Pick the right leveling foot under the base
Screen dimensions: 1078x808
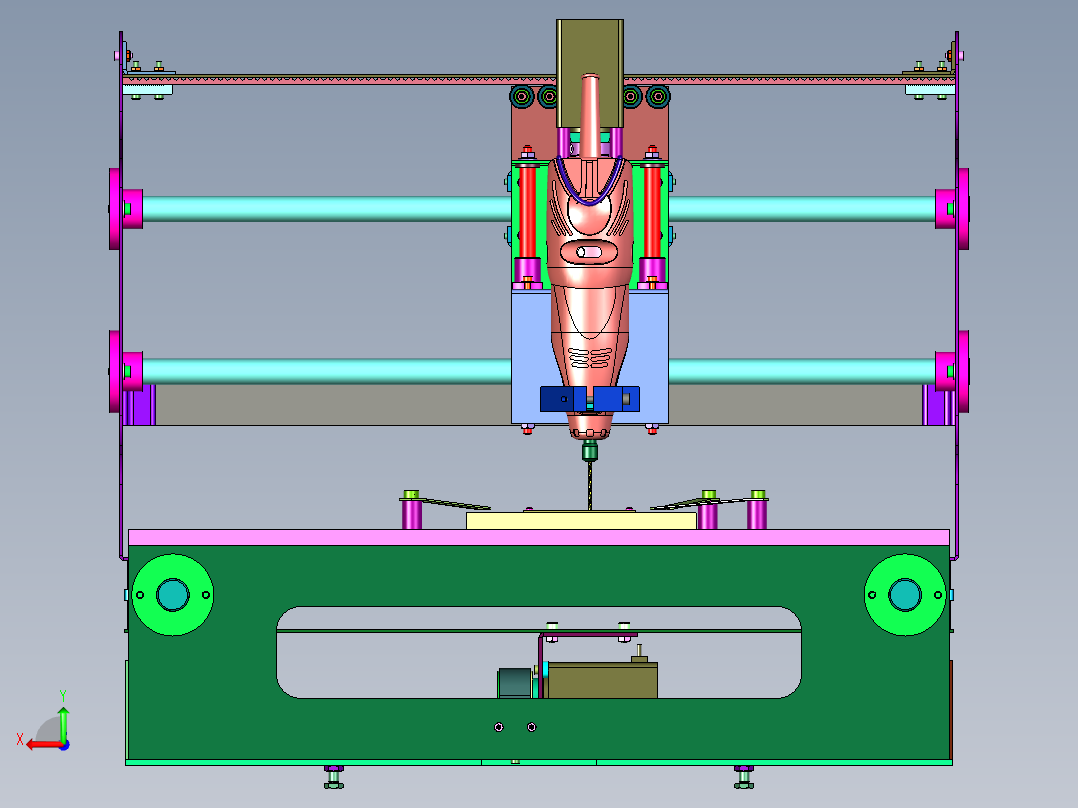[743, 777]
